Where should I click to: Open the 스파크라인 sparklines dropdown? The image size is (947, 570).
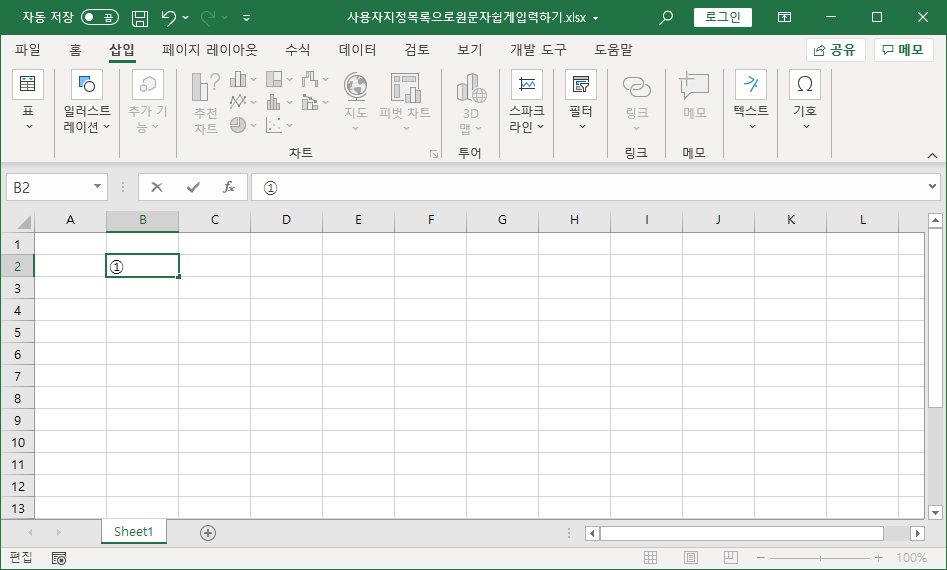527,101
